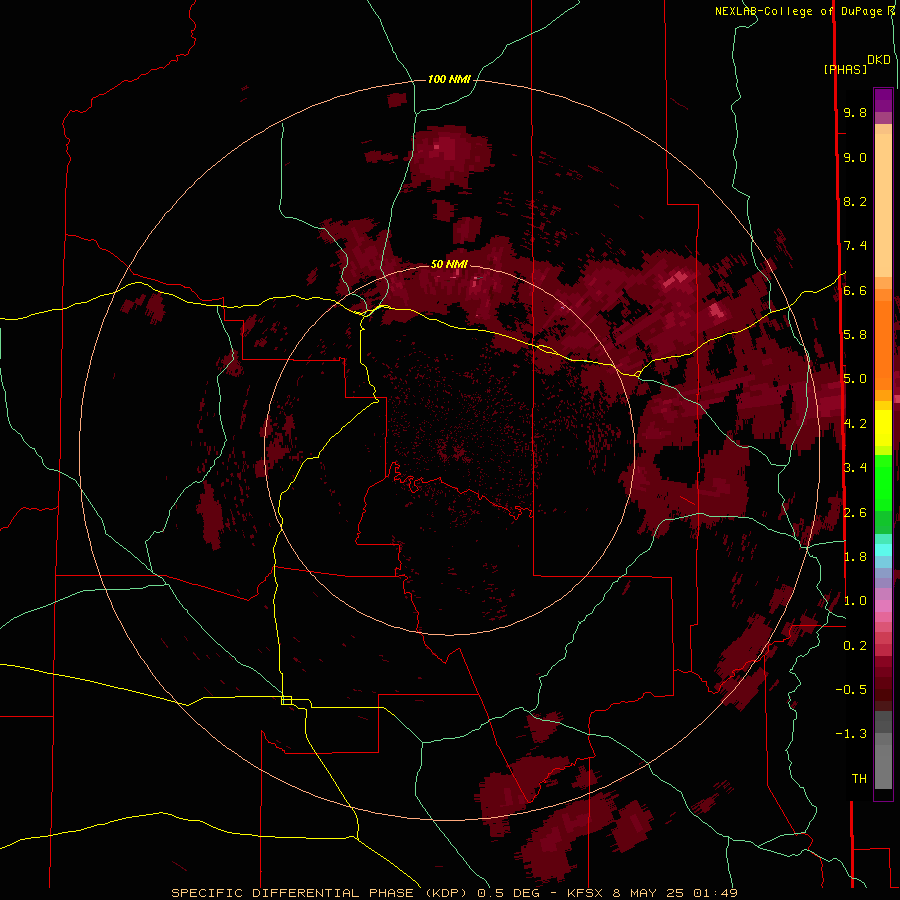Click the -1.3 value on the legend
The height and width of the screenshot is (900, 900).
851,734
